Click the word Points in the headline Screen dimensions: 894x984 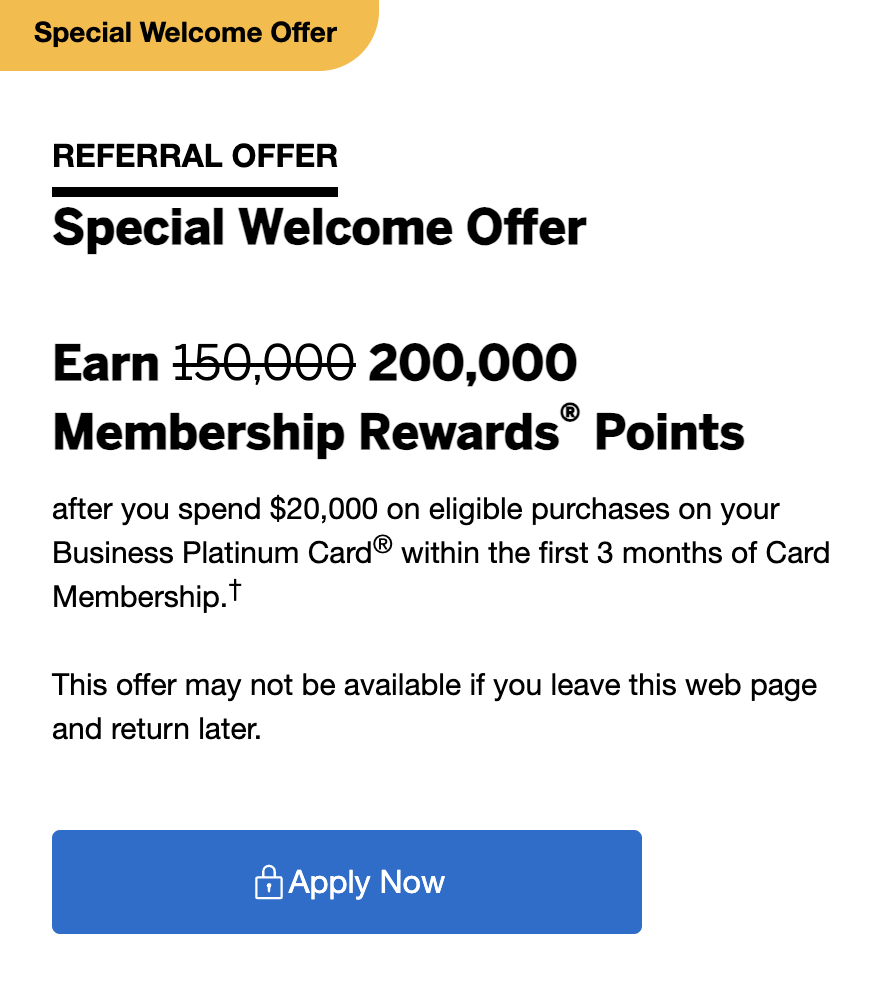[669, 432]
